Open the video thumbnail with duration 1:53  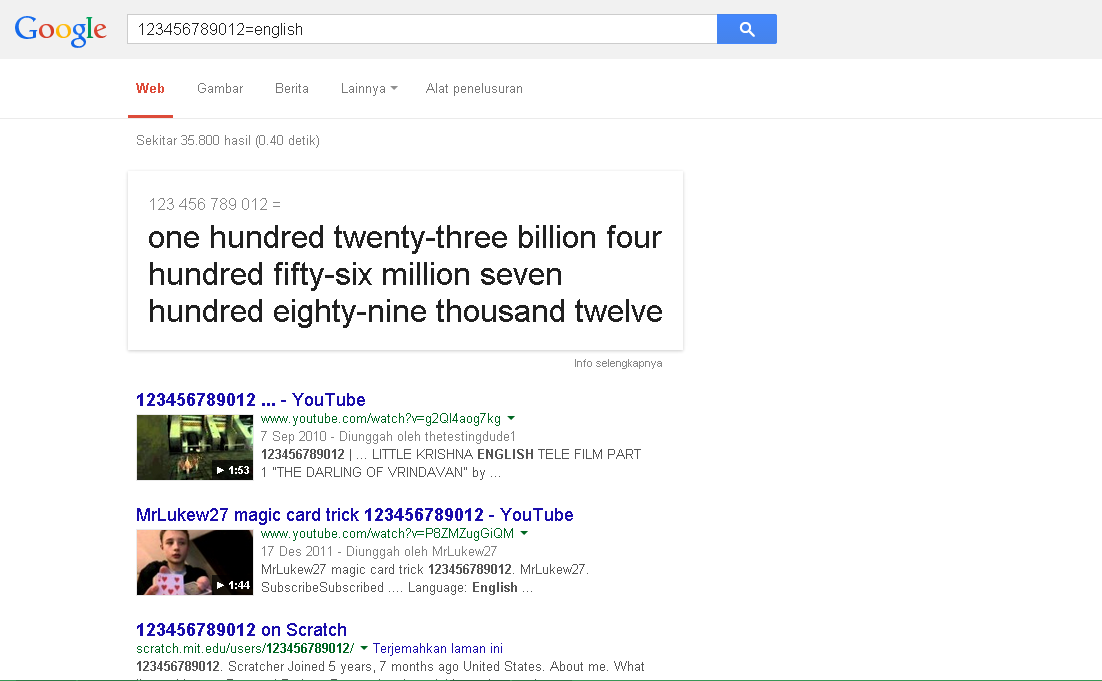(x=195, y=447)
